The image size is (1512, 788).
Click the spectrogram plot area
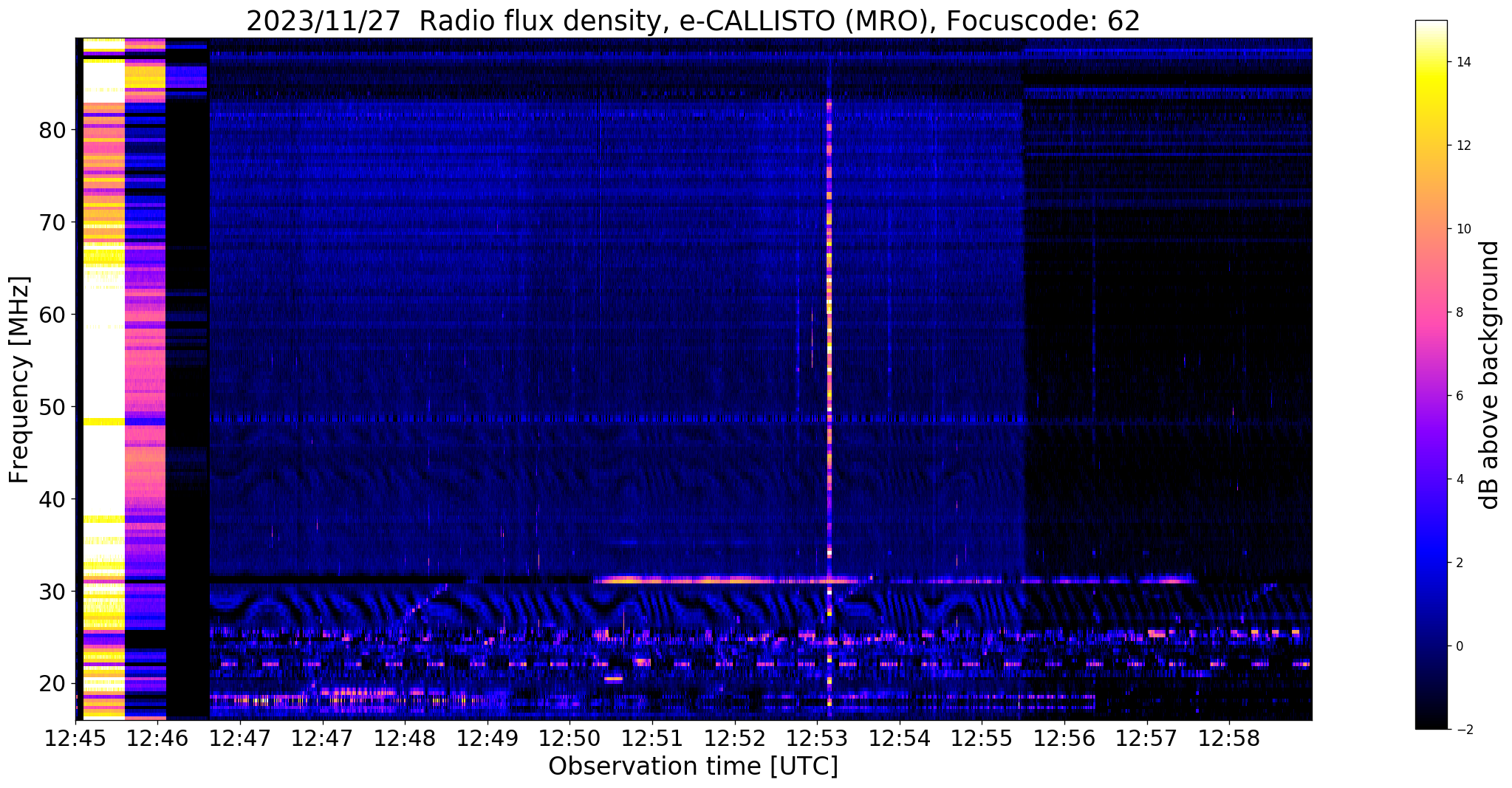[694, 379]
